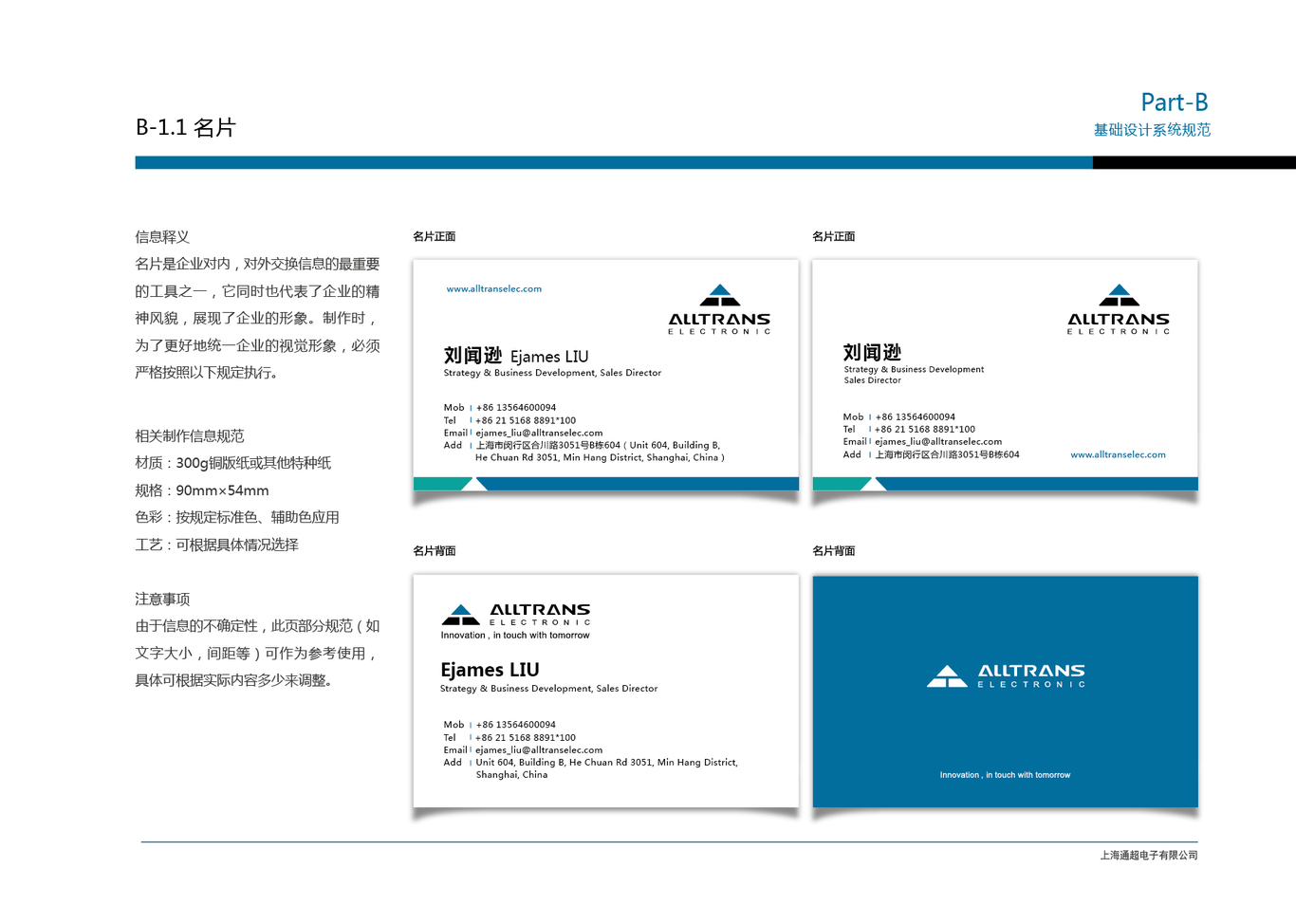
Task: Select the line "材质：300g铜版纸或其他特种纸"
Action: 233,463
